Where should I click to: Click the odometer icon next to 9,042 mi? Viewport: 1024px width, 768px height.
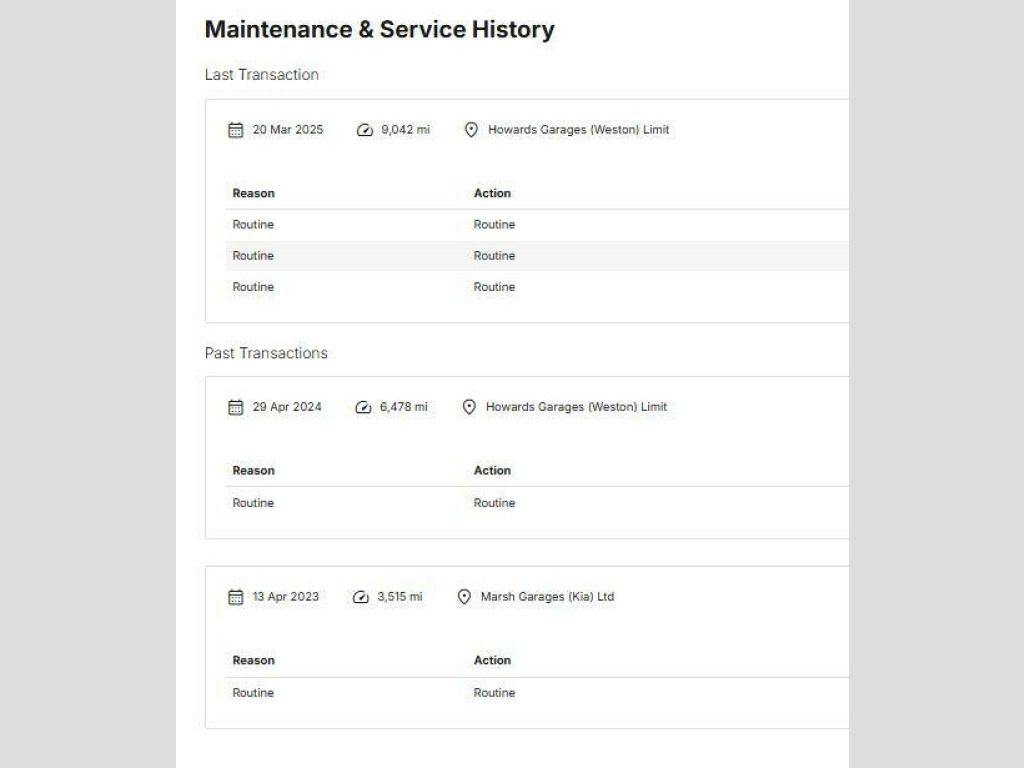click(x=365, y=130)
